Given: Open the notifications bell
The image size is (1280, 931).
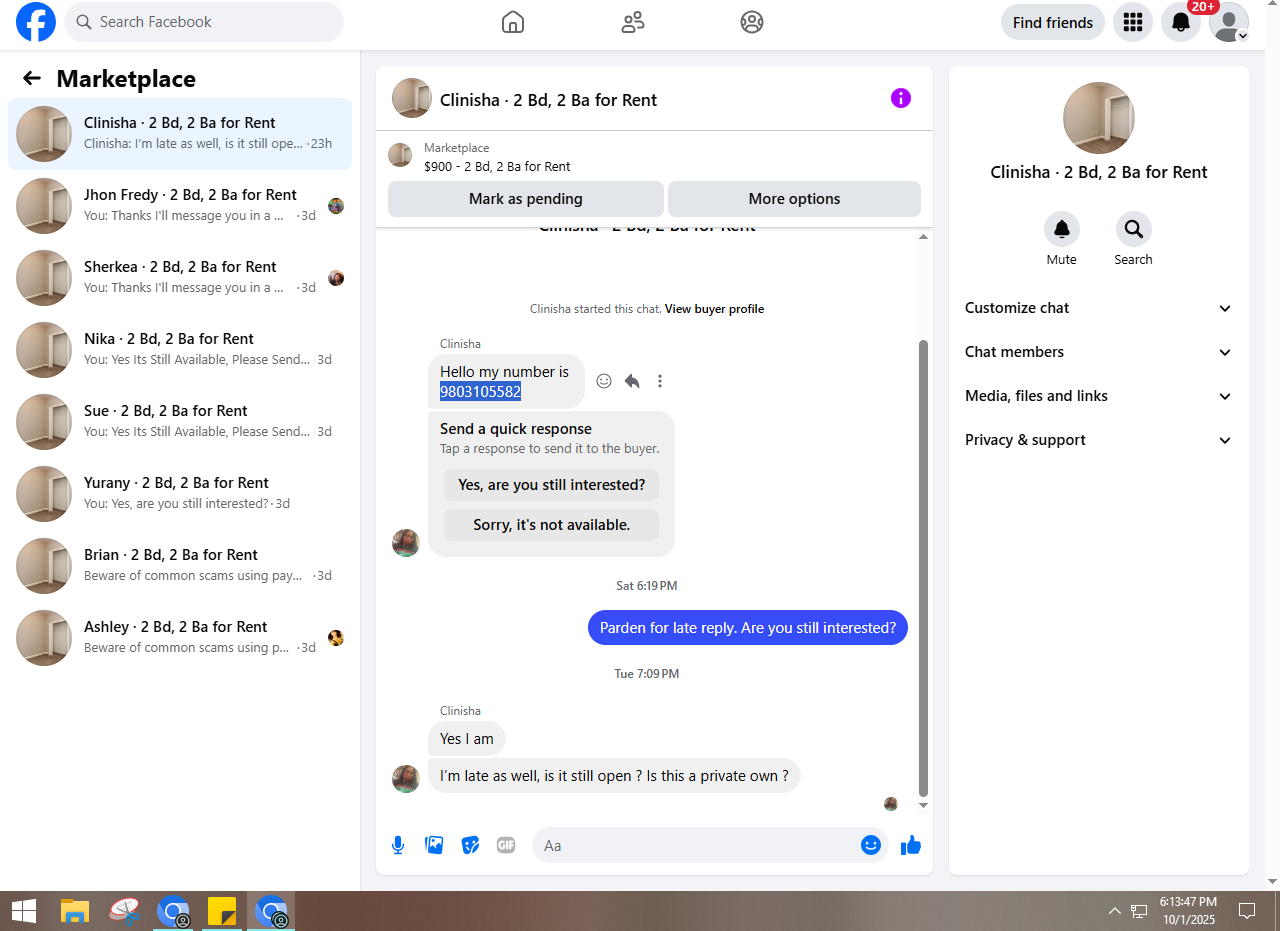Looking at the screenshot, I should pos(1181,22).
